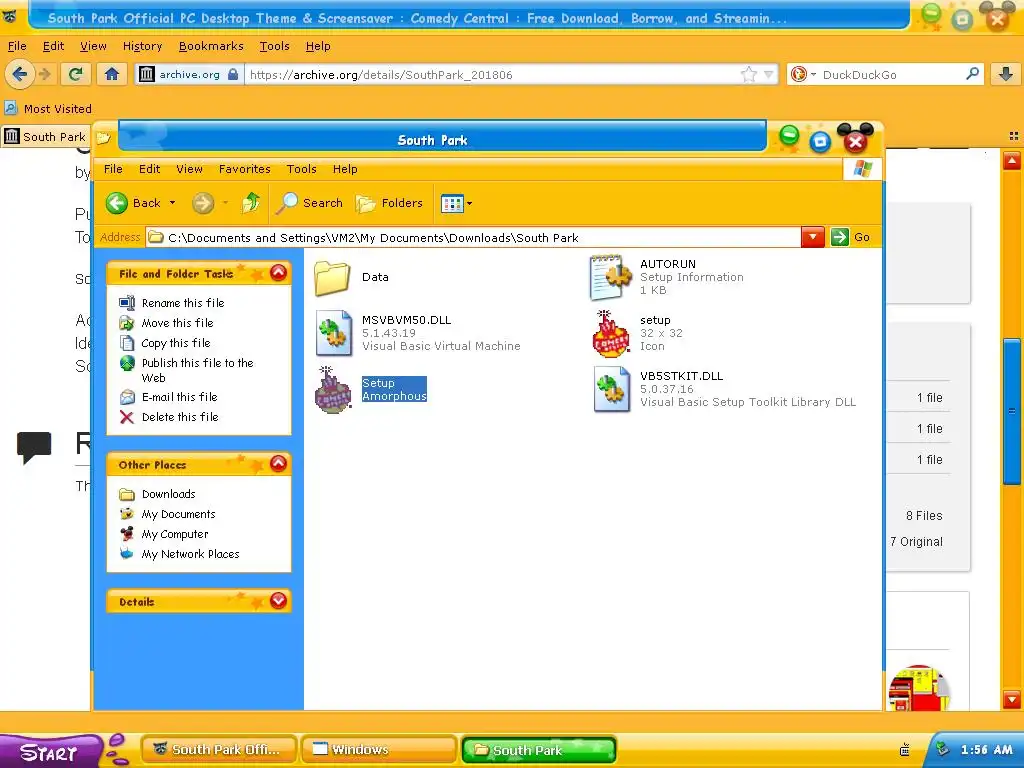1024x768 pixels.
Task: Open Most Visited bookmarks folder
Action: point(48,108)
